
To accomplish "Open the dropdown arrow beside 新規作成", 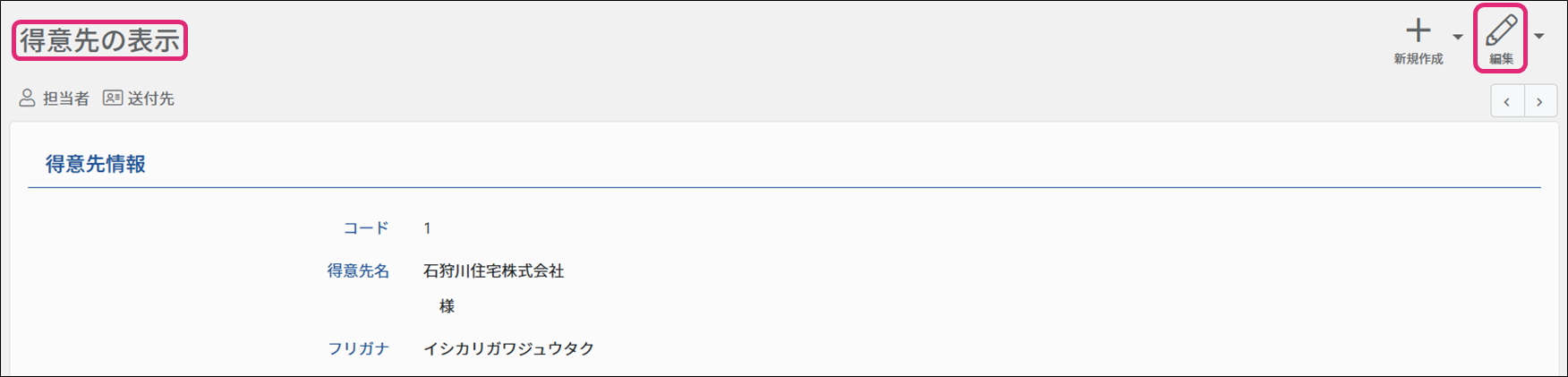I will 1458,38.
